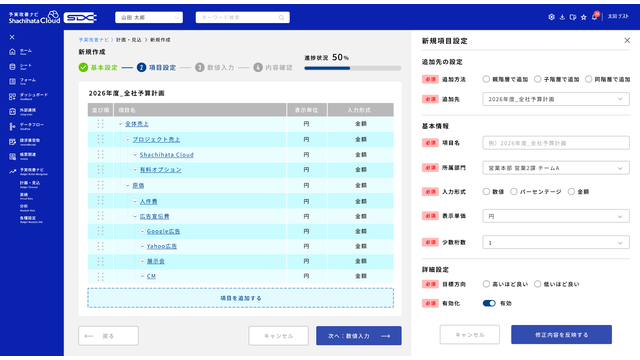Open 計画・見込 in sidebar submenu
This screenshot has width=640, height=360.
click(x=30, y=184)
